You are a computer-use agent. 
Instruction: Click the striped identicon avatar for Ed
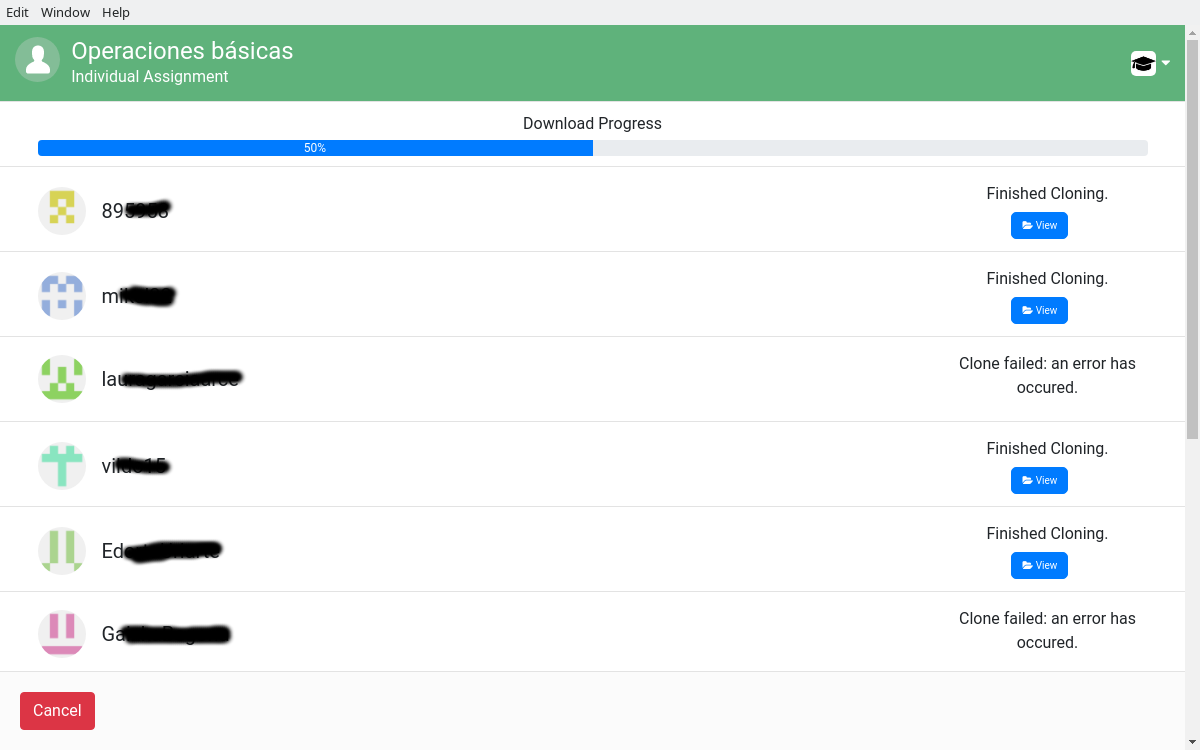[62, 549]
